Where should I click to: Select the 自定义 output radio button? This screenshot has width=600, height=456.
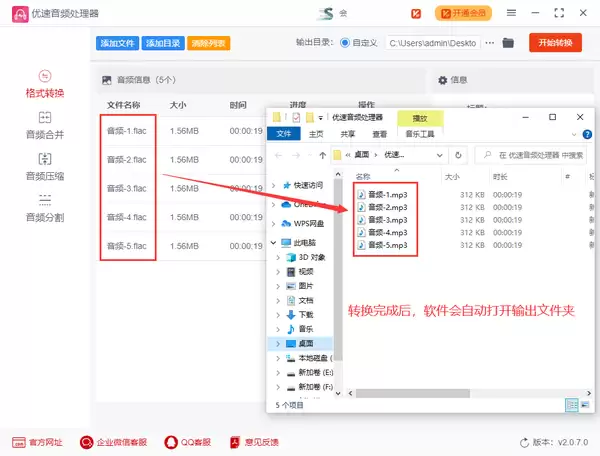(344, 43)
